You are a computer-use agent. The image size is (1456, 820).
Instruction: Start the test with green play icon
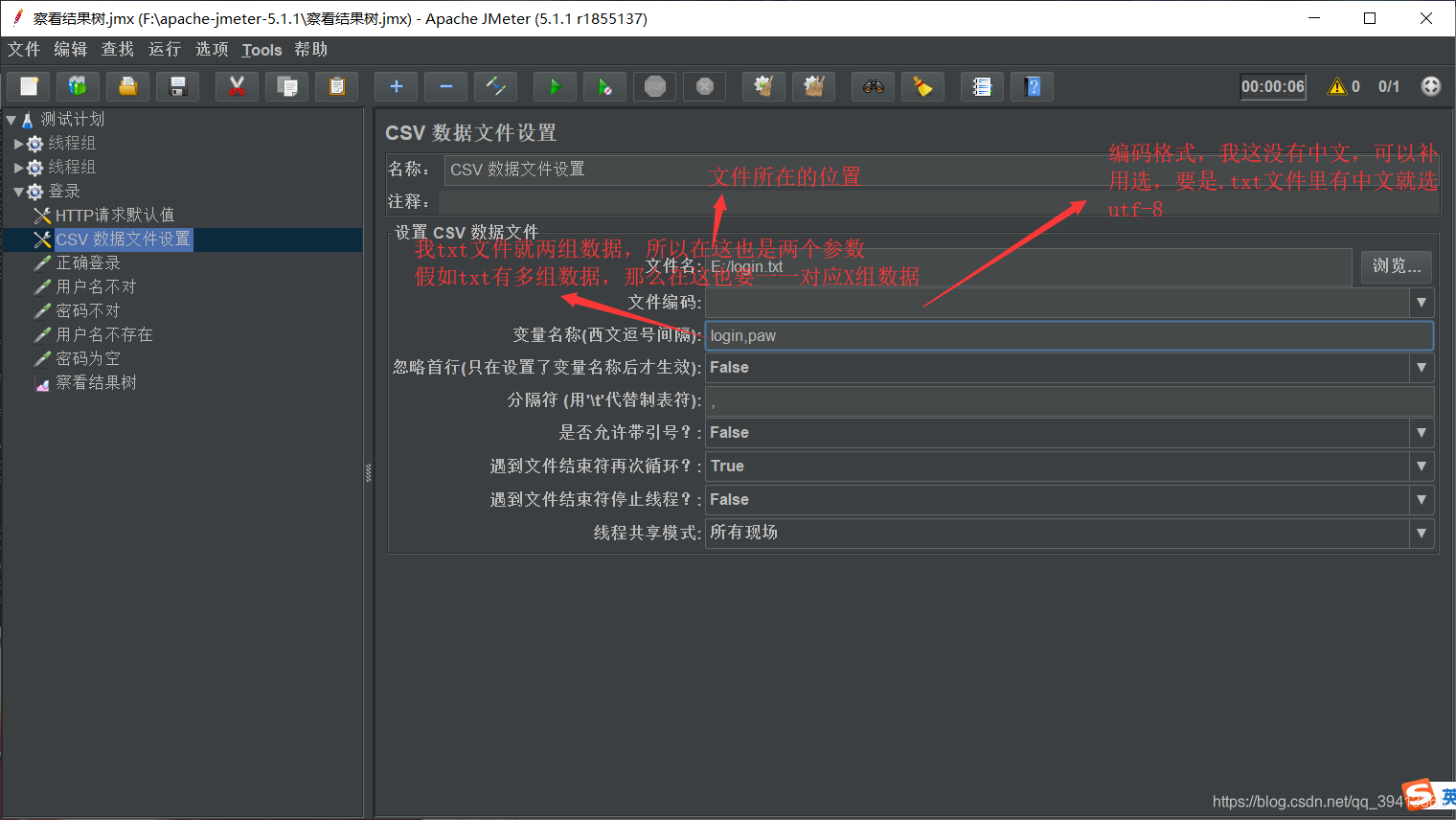click(556, 86)
